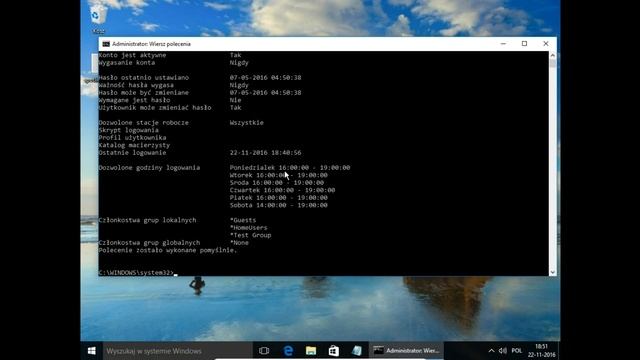Viewport: 640px width, 360px height.
Task: Click the Czwartek logon hours line
Action: coord(282,190)
